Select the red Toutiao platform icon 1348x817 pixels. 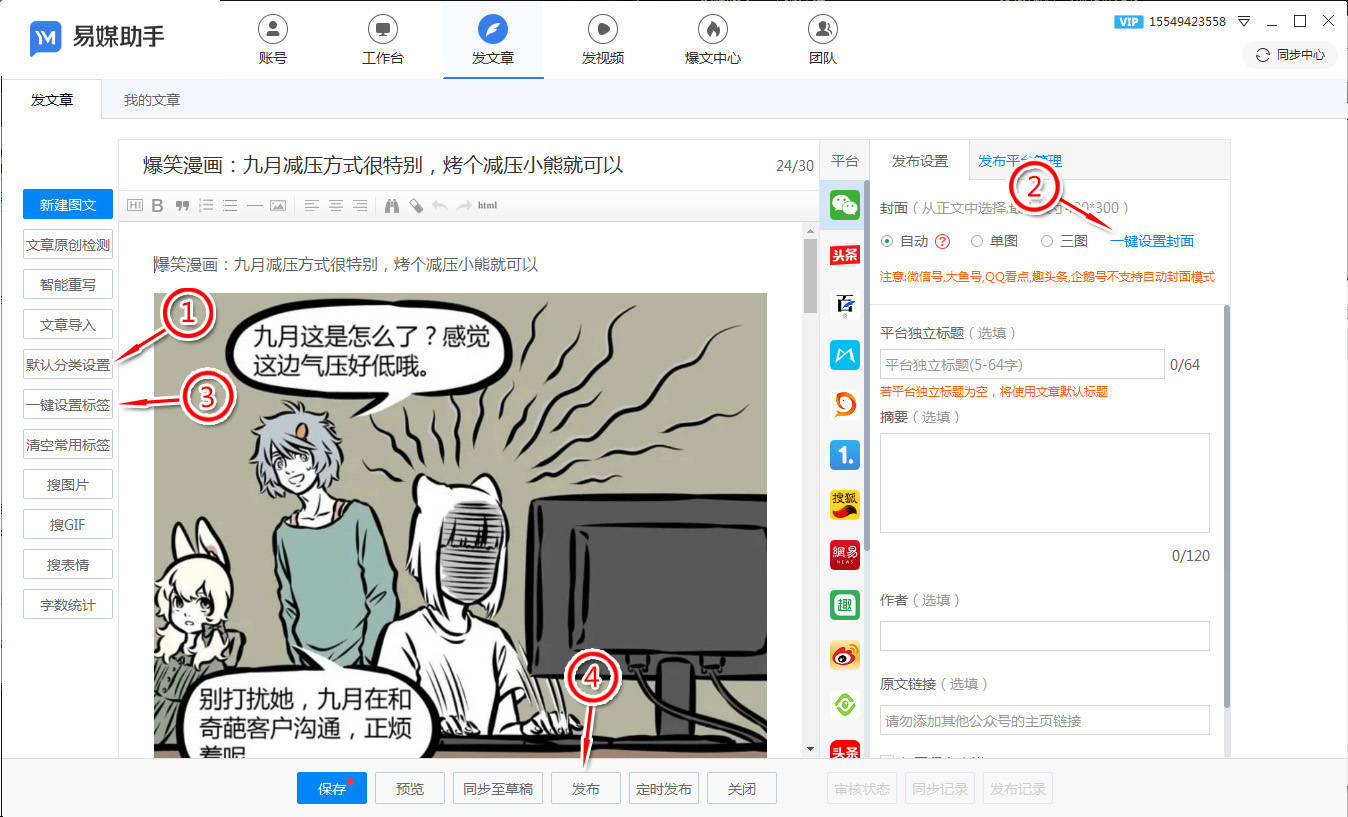[x=845, y=255]
